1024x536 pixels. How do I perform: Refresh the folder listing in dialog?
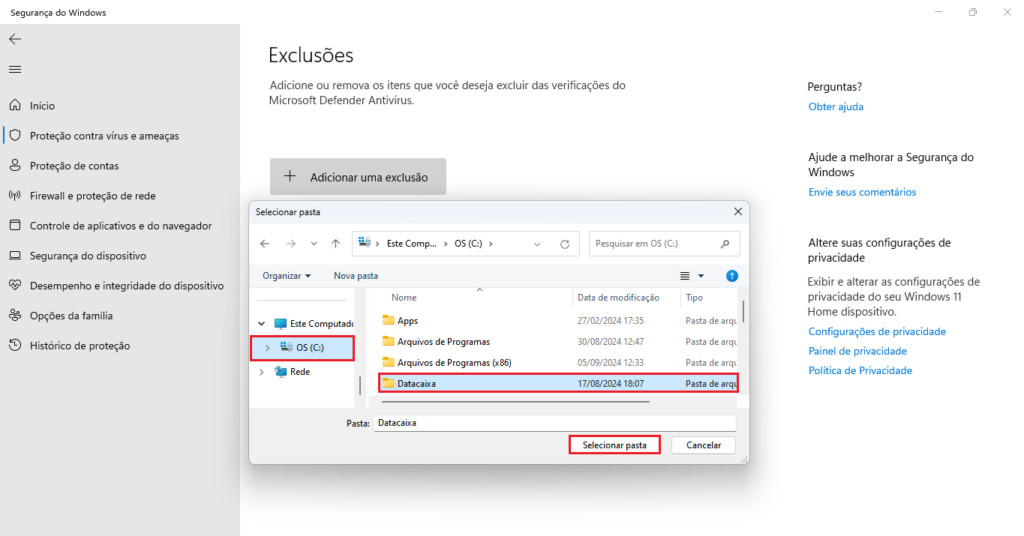(x=565, y=243)
